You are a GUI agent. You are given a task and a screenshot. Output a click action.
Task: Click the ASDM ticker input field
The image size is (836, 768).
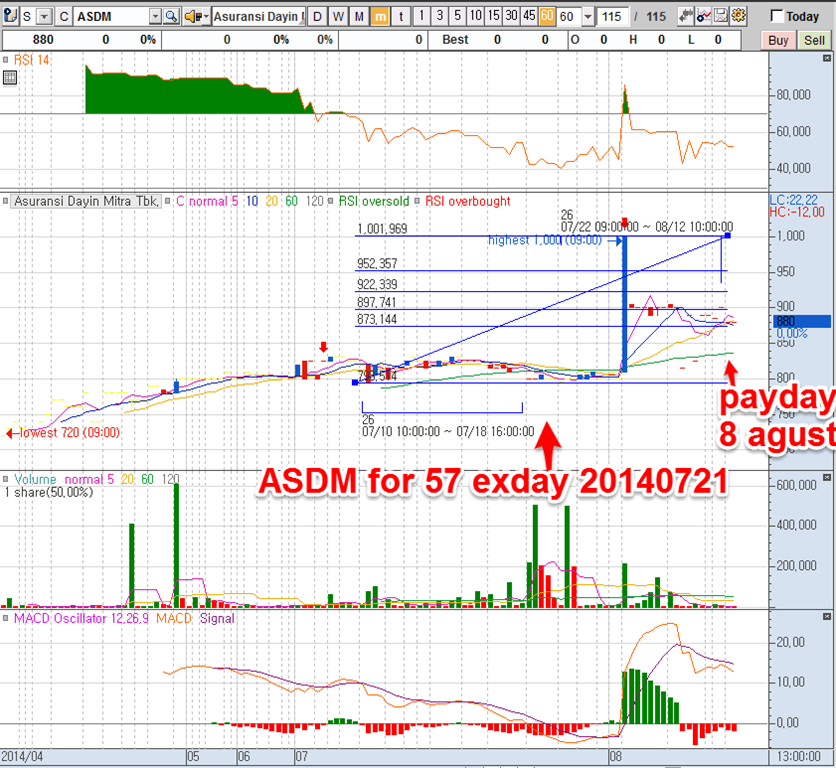pyautogui.click(x=111, y=17)
